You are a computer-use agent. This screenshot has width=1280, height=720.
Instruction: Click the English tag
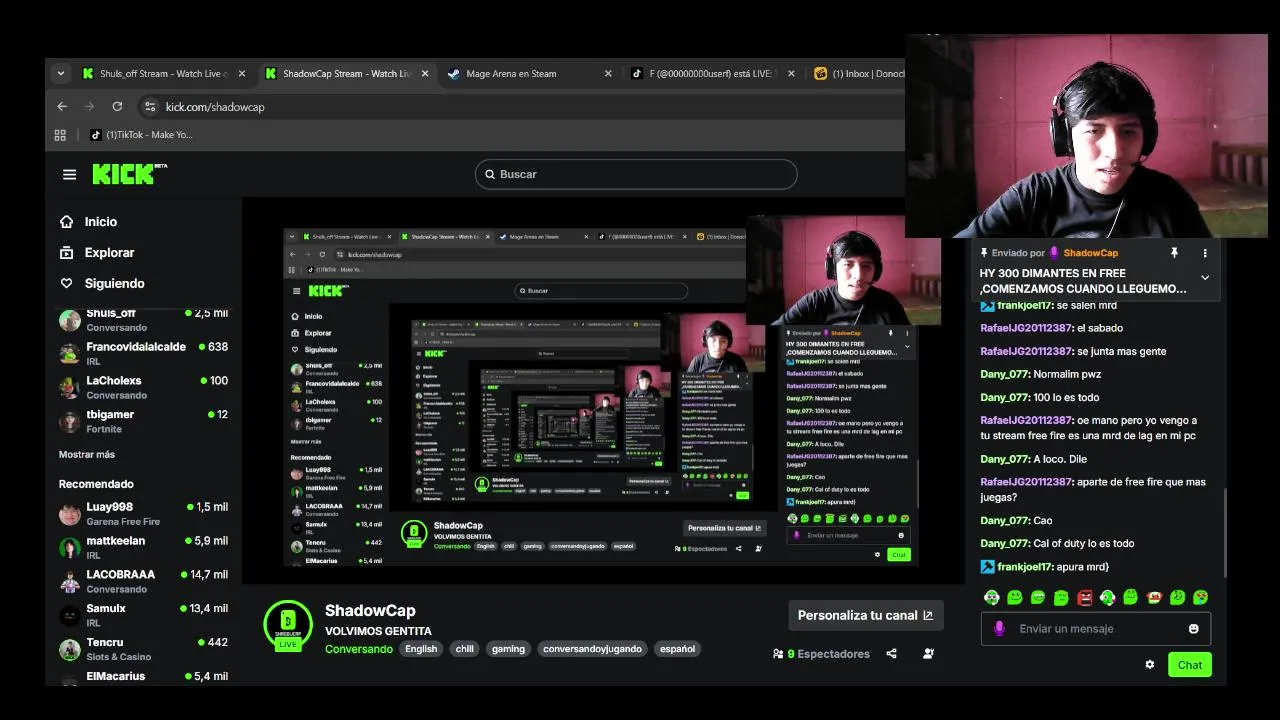pyautogui.click(x=421, y=649)
